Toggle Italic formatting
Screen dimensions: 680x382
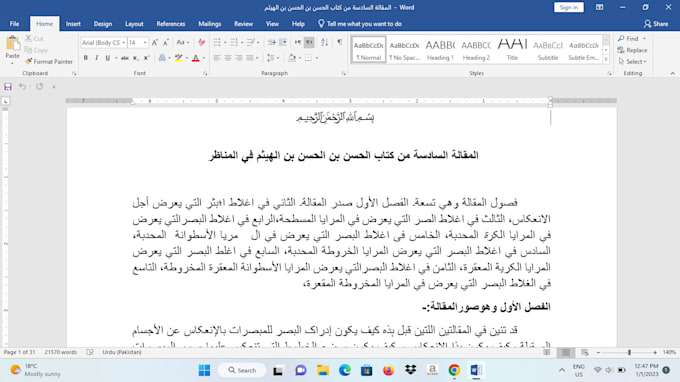coord(97,58)
